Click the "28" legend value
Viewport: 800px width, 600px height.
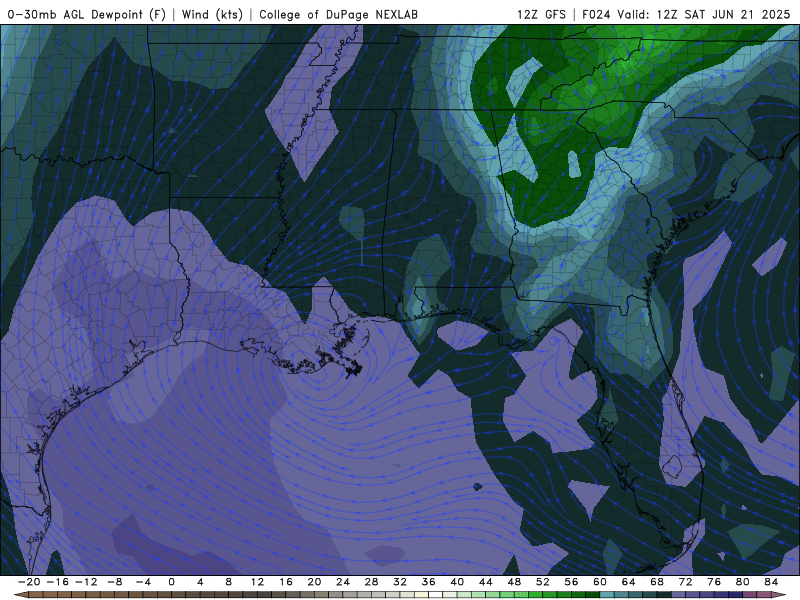[371, 582]
